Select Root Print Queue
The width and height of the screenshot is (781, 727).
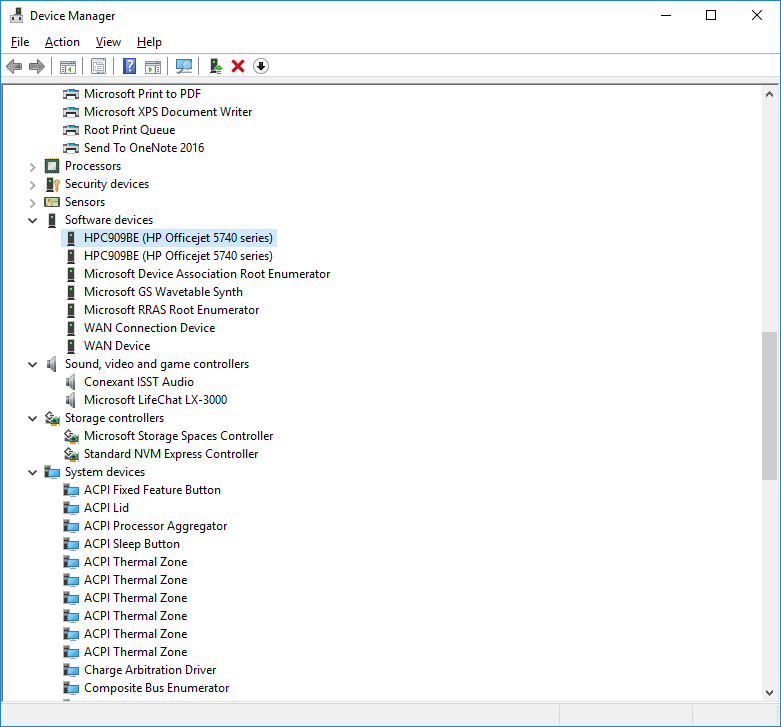pyautogui.click(x=130, y=130)
